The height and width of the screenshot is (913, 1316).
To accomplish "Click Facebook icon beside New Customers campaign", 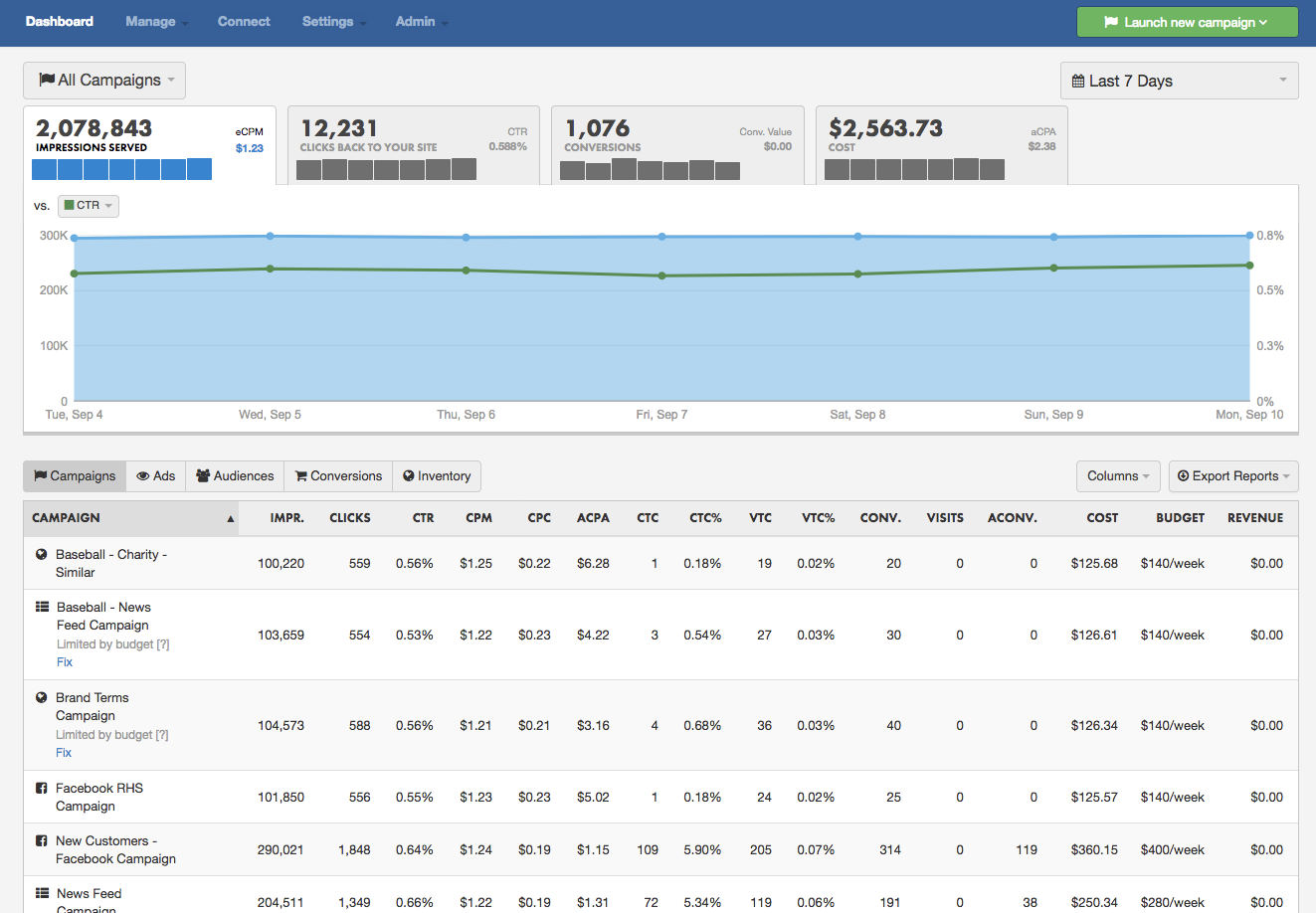I will (x=42, y=840).
